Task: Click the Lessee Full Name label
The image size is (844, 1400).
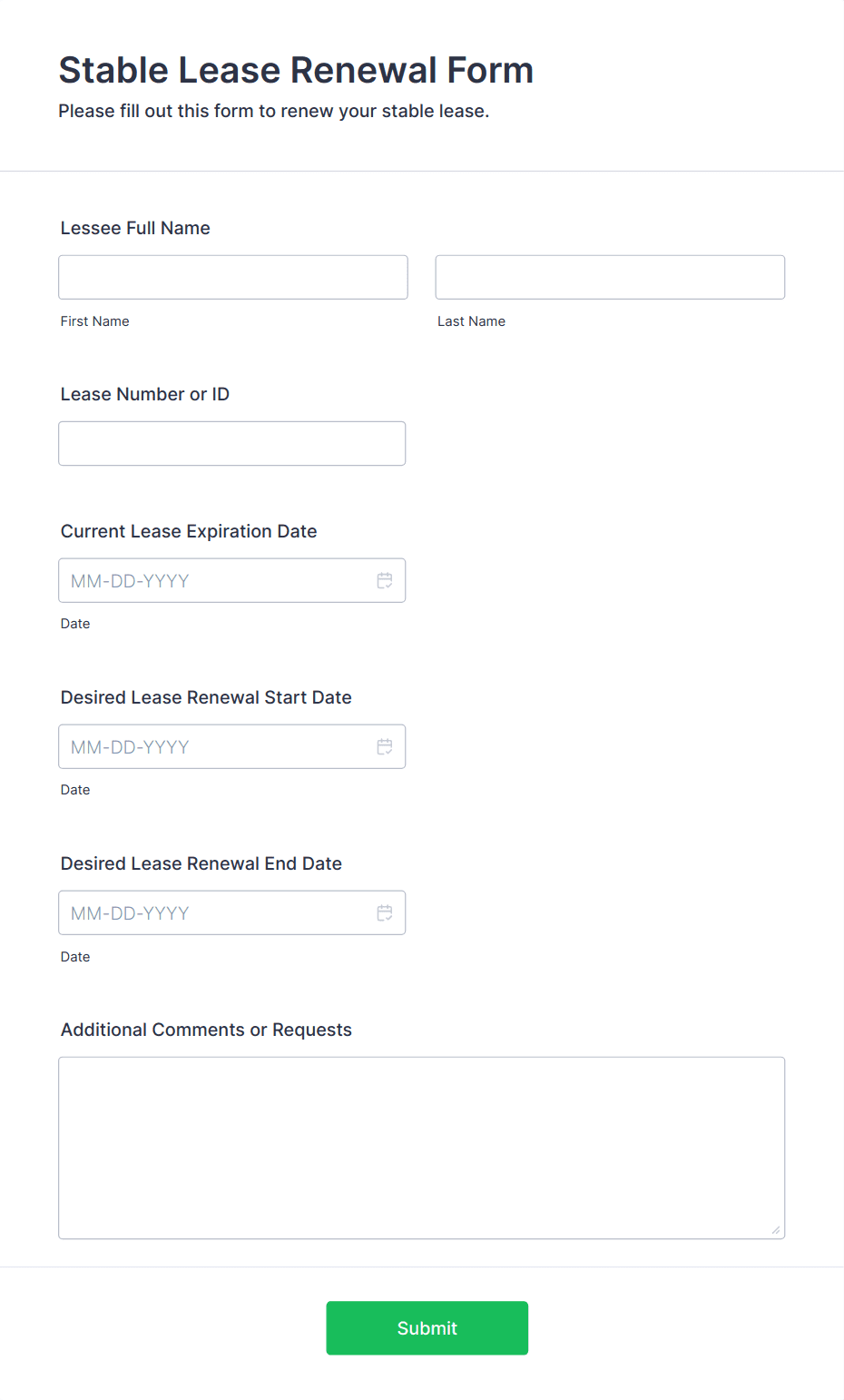Action: click(135, 228)
